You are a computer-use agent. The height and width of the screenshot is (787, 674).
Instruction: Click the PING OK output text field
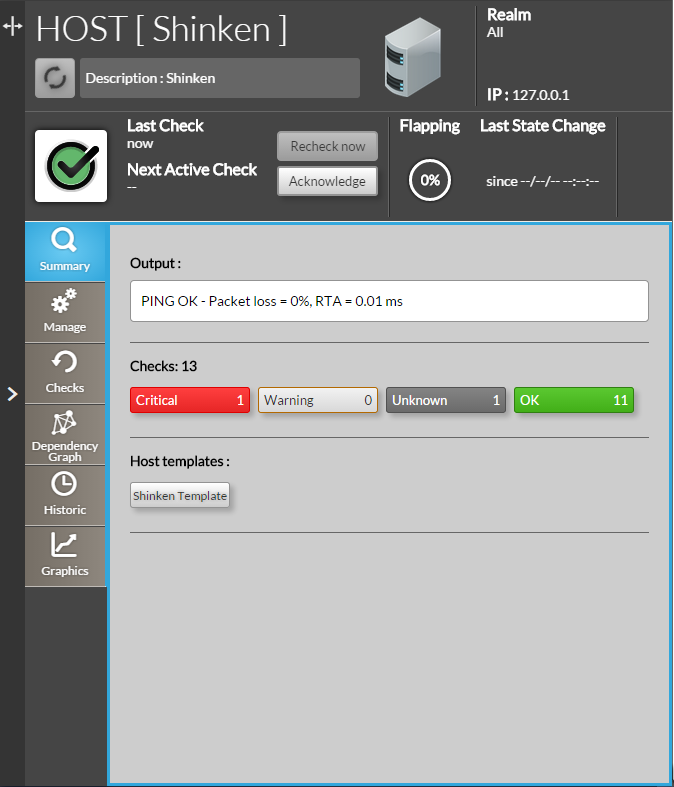point(389,301)
